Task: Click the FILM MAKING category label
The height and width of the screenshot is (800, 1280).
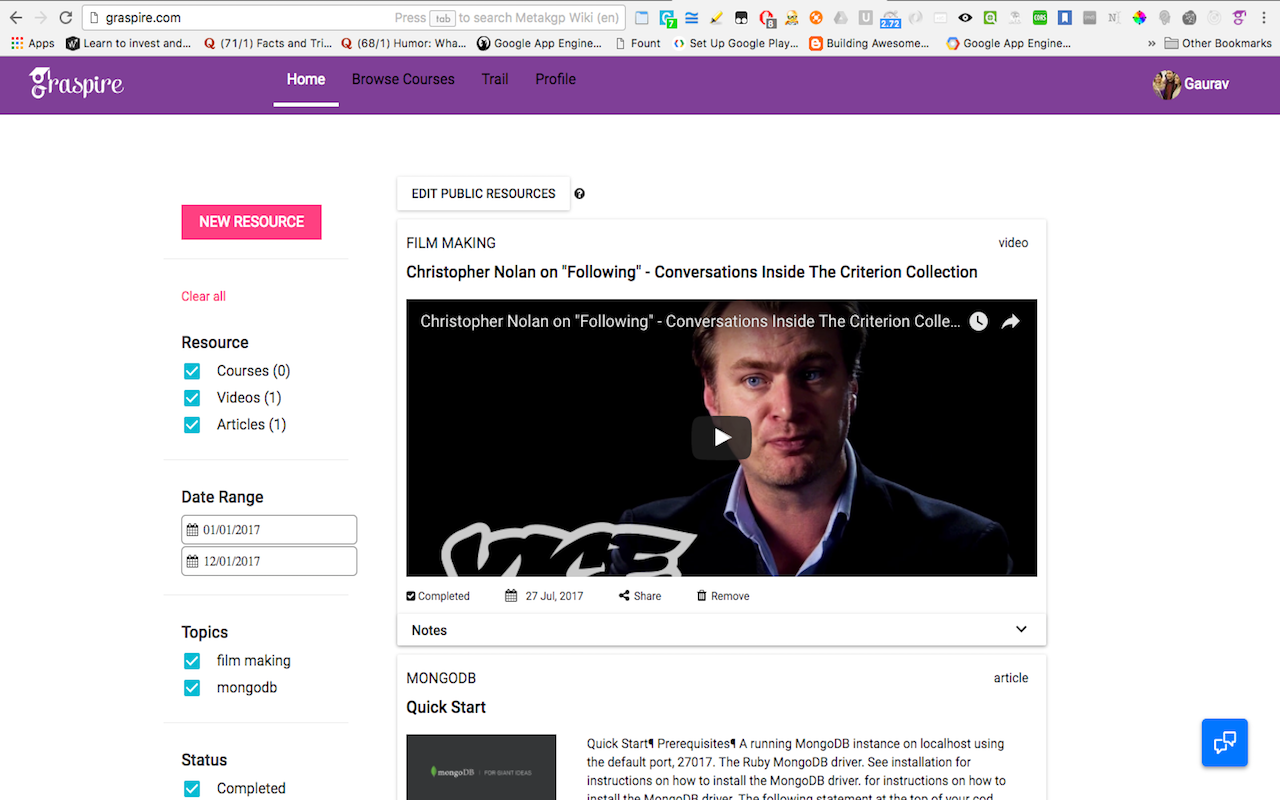Action: [x=451, y=243]
